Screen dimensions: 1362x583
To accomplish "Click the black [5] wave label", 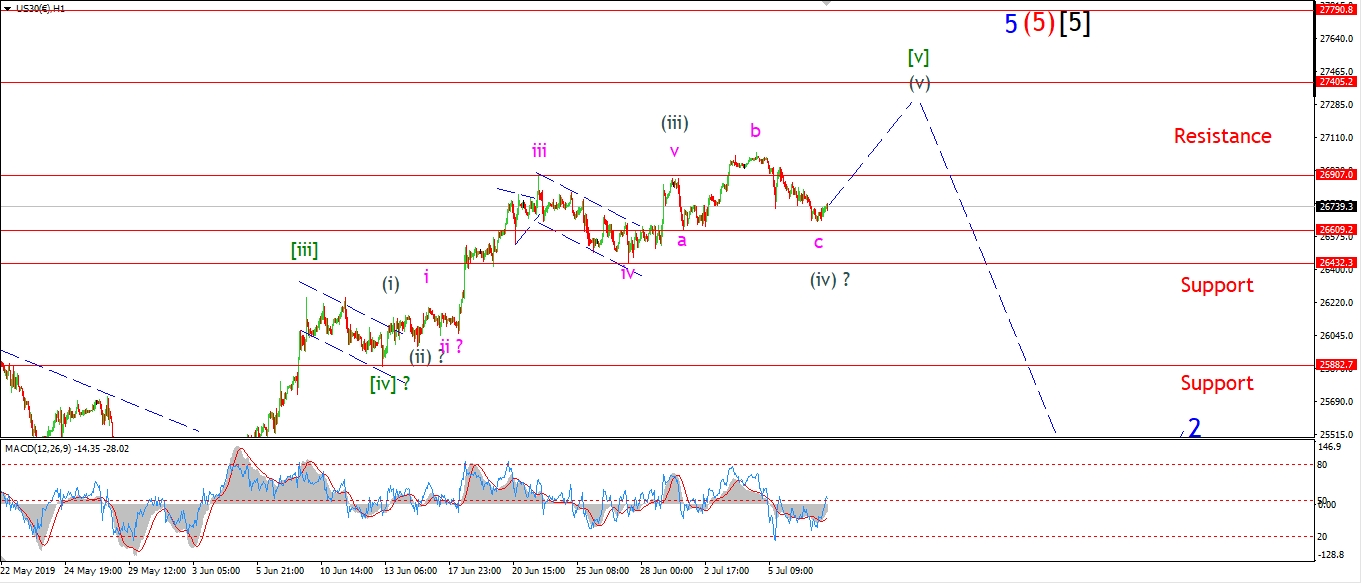I will click(x=1075, y=24).
